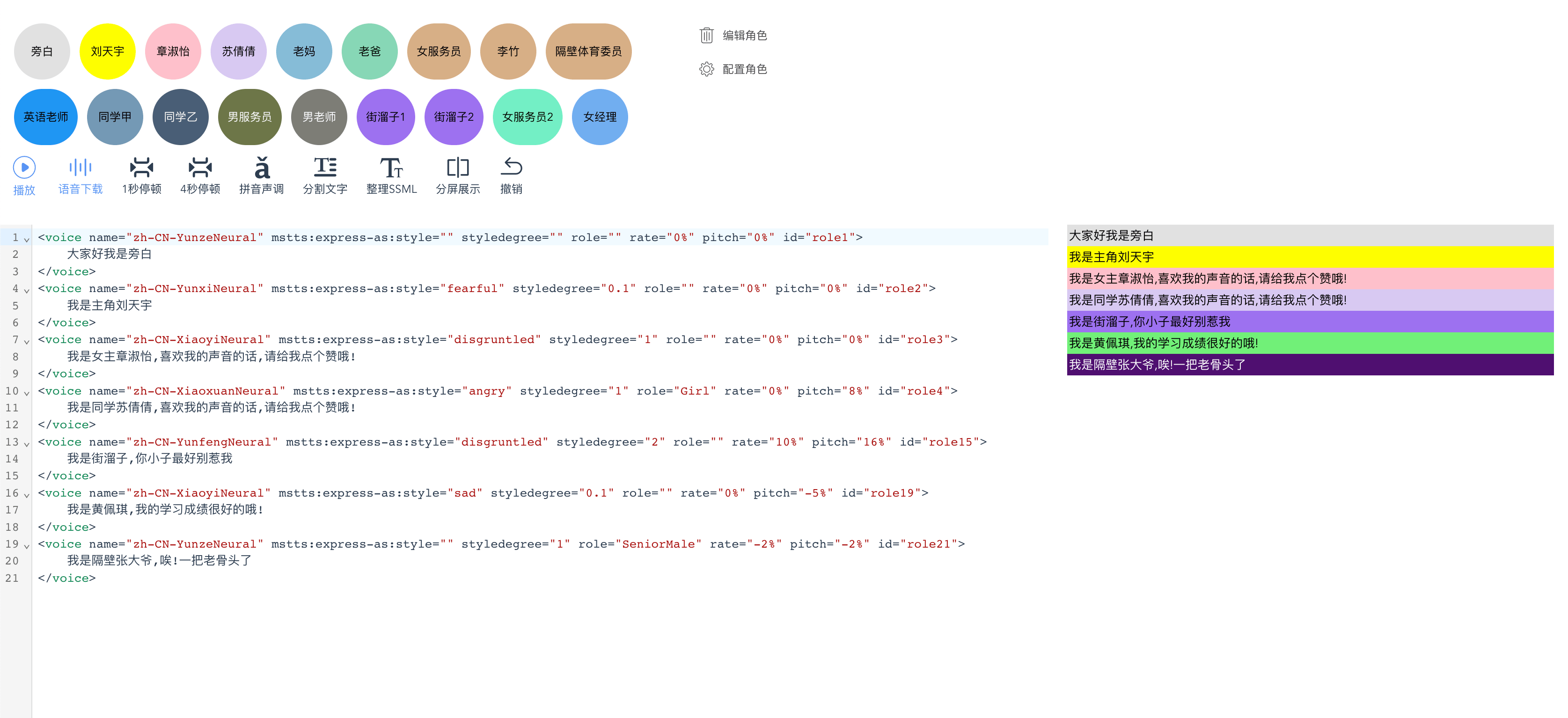Viewport: 1568px width, 718px height.
Task: Select the 刘天宇 role avatar
Action: click(107, 51)
